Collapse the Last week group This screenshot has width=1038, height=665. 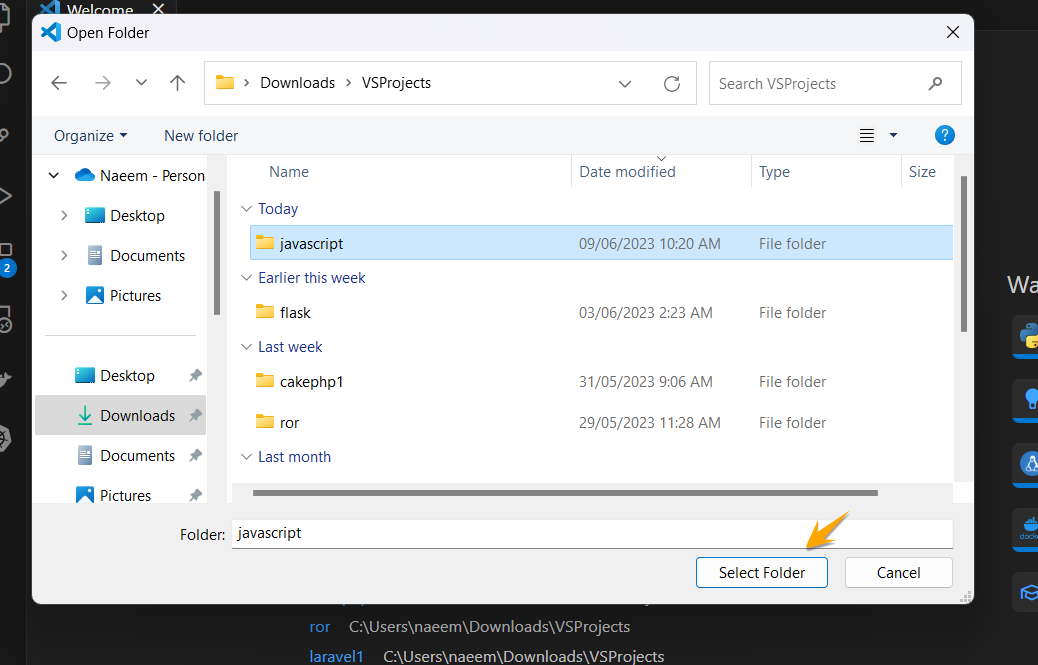(x=246, y=347)
